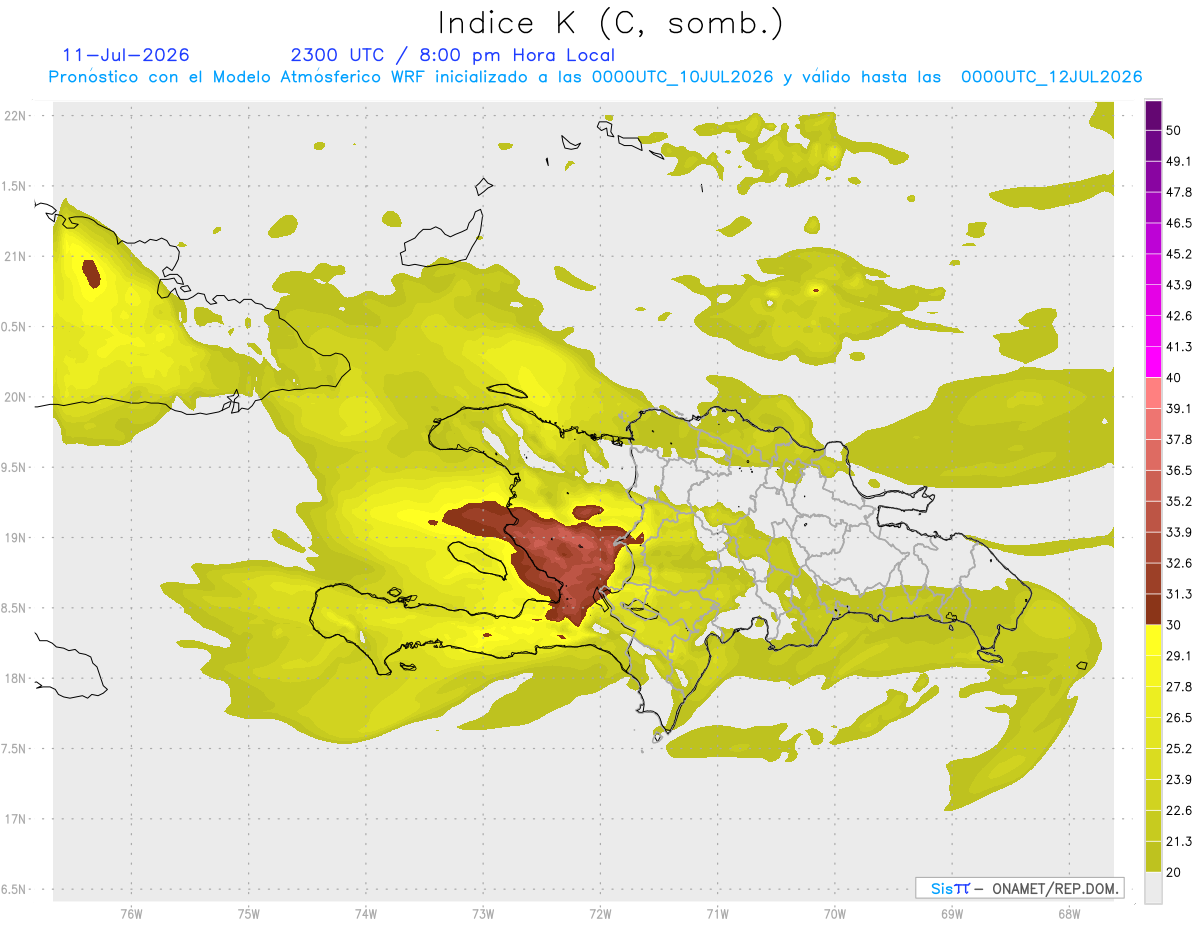Pick the colorbar swatch between 35.2 and 36.5
Viewport: 1200px width, 927px height.
[x=1154, y=486]
